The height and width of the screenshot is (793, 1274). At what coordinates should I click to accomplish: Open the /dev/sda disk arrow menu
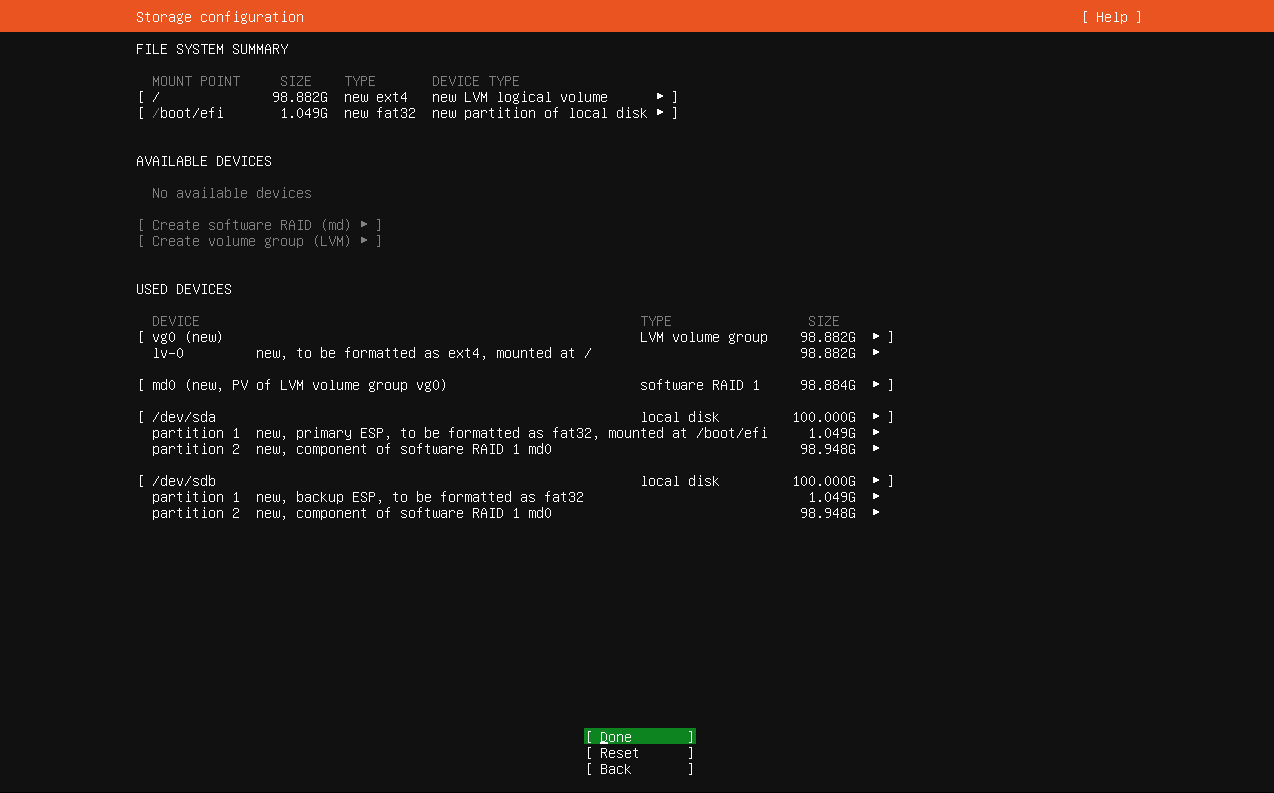876,417
